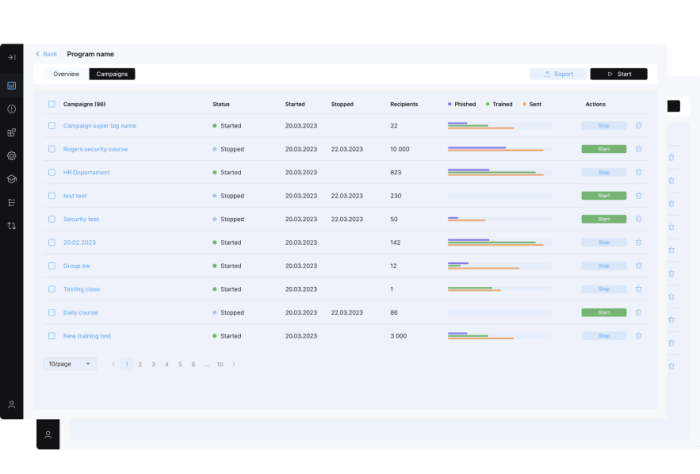The width and height of the screenshot is (700, 474).
Task: Click the gear settings icon in the sidebar
Action: tap(12, 156)
